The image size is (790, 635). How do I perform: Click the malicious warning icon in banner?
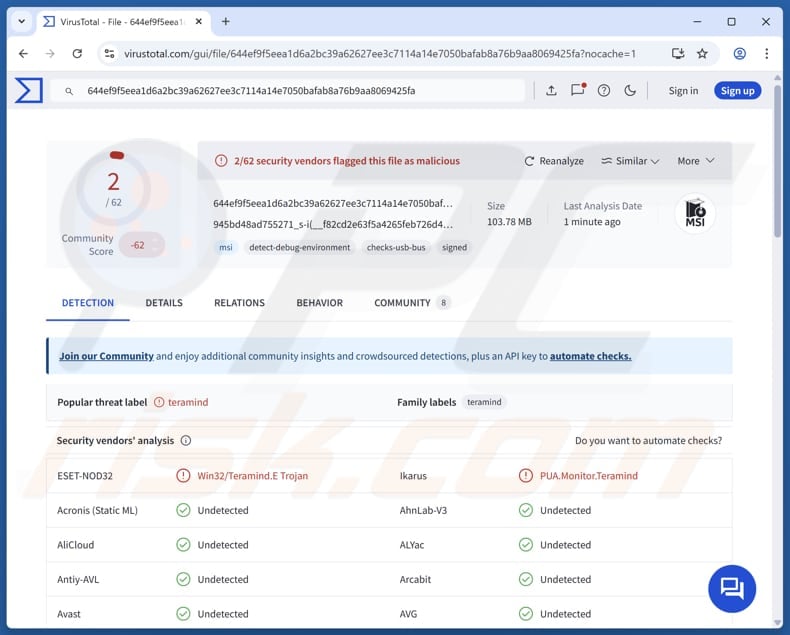[x=221, y=161]
